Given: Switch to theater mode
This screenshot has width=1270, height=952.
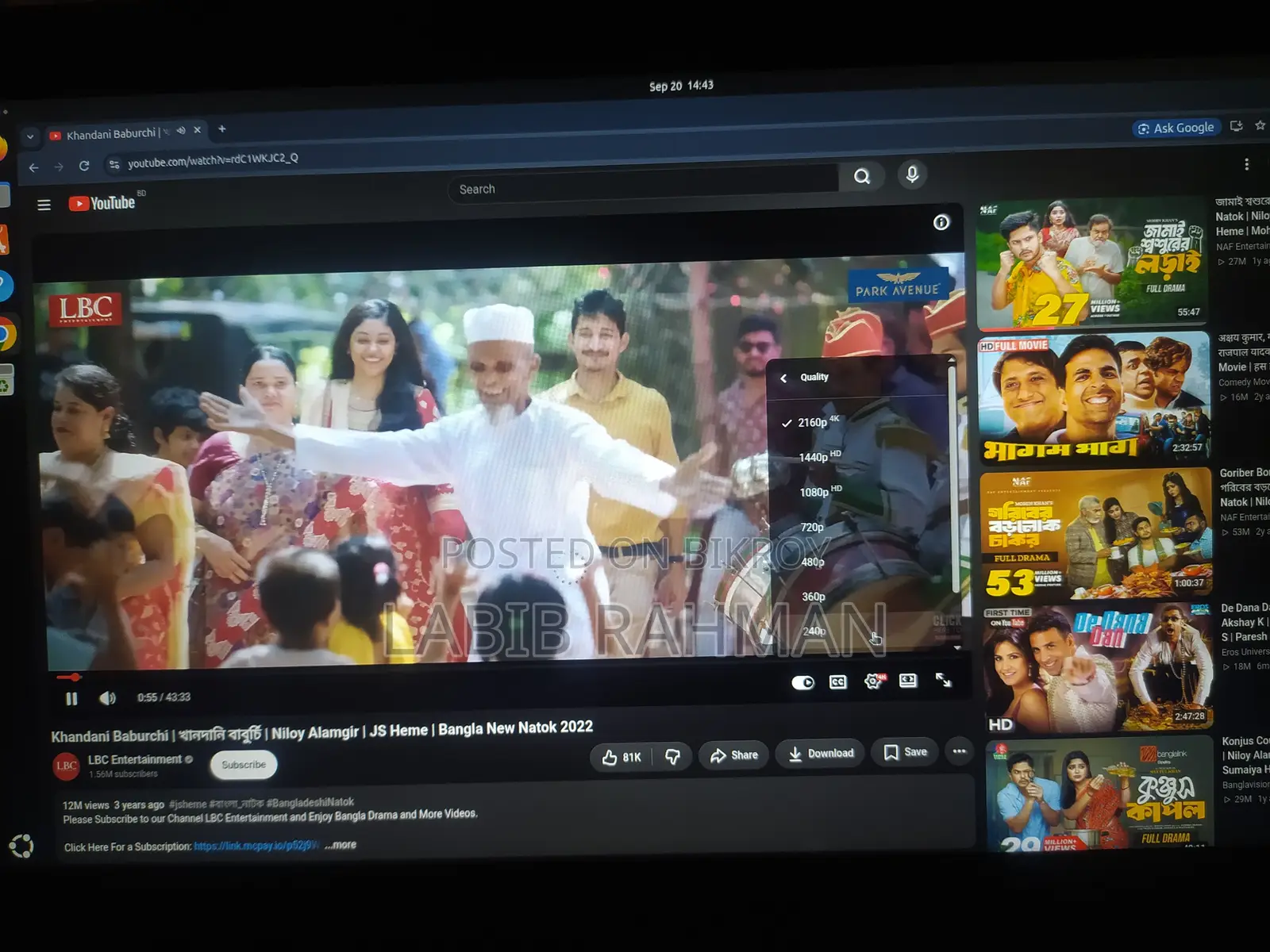Looking at the screenshot, I should point(908,680).
